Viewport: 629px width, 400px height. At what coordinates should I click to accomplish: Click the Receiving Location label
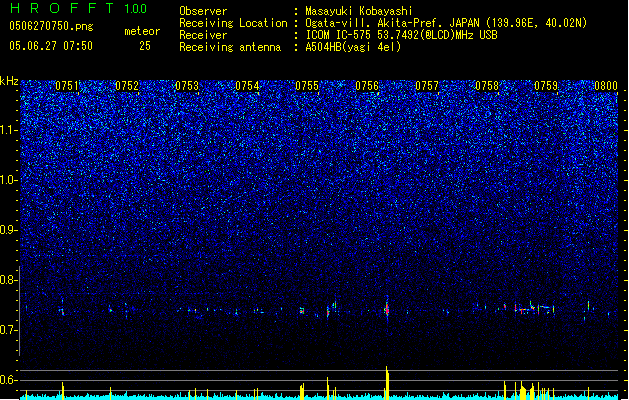click(233, 23)
